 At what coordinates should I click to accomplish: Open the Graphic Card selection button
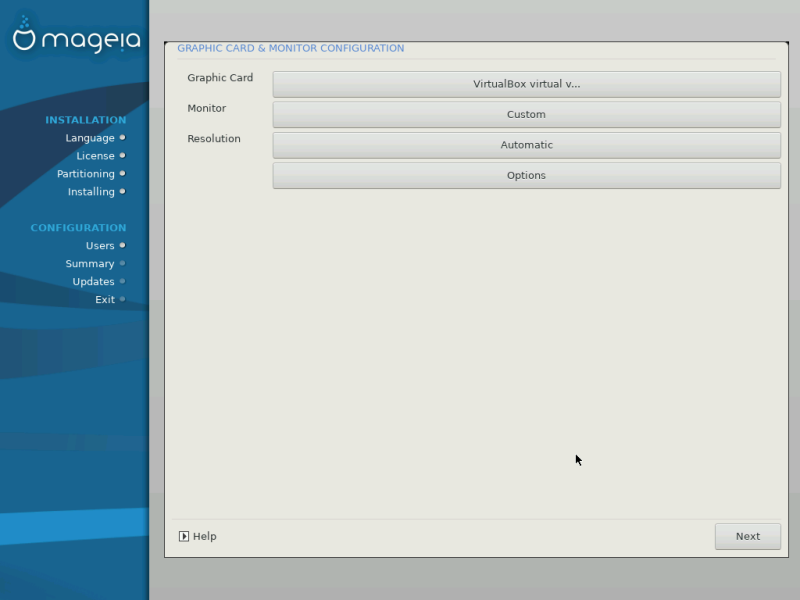pos(527,84)
